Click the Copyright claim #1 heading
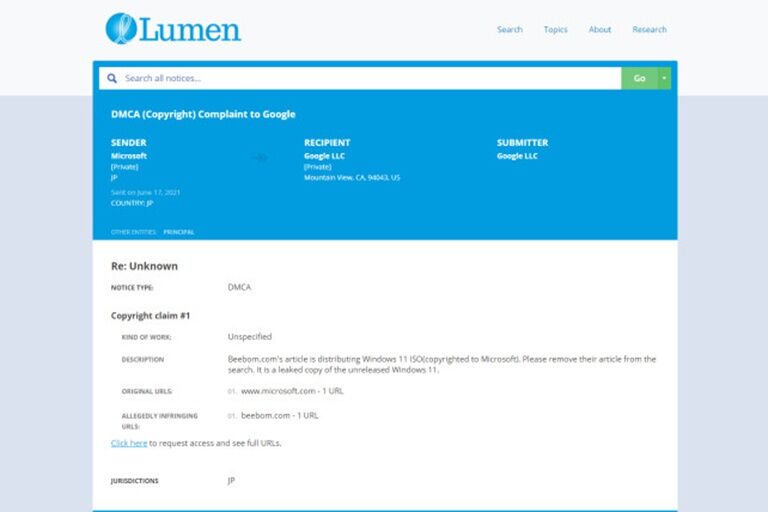This screenshot has height=512, width=768. tap(150, 316)
